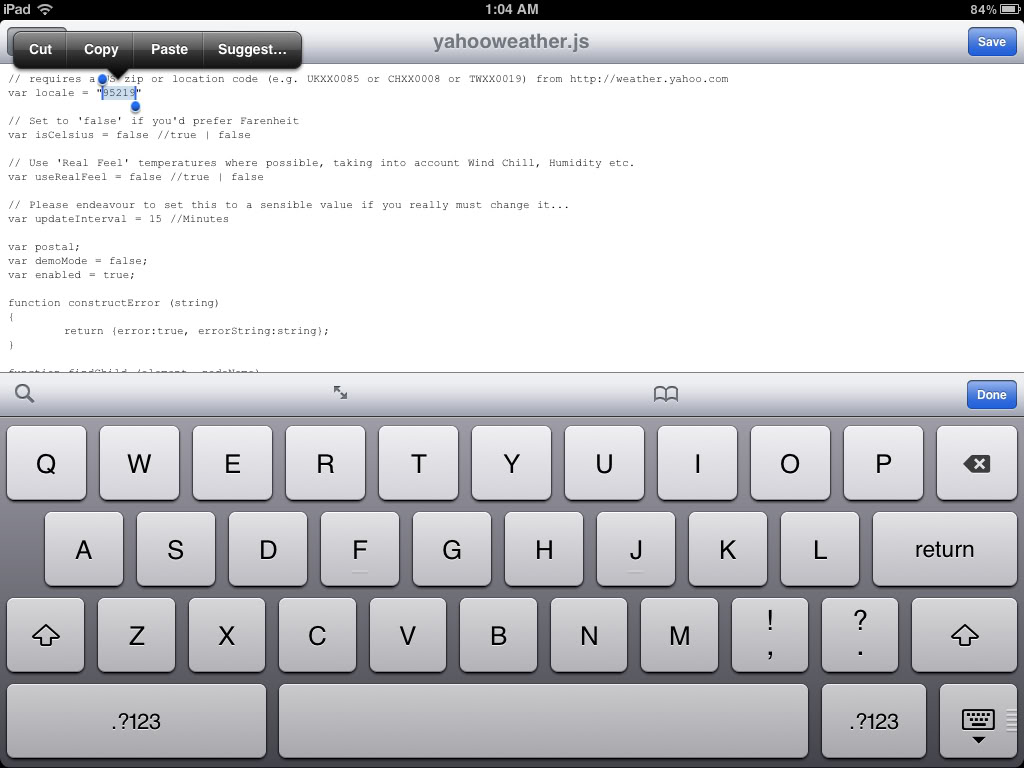
Task: Tap the D key
Action: [268, 549]
